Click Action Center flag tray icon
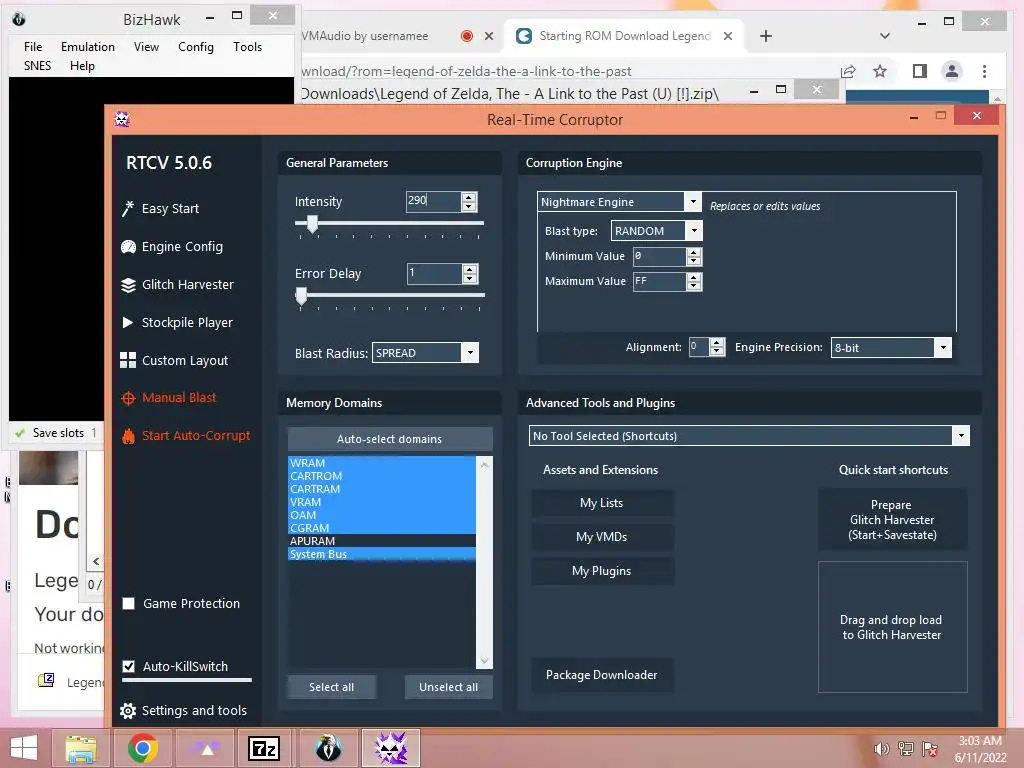 pyautogui.click(x=930, y=749)
